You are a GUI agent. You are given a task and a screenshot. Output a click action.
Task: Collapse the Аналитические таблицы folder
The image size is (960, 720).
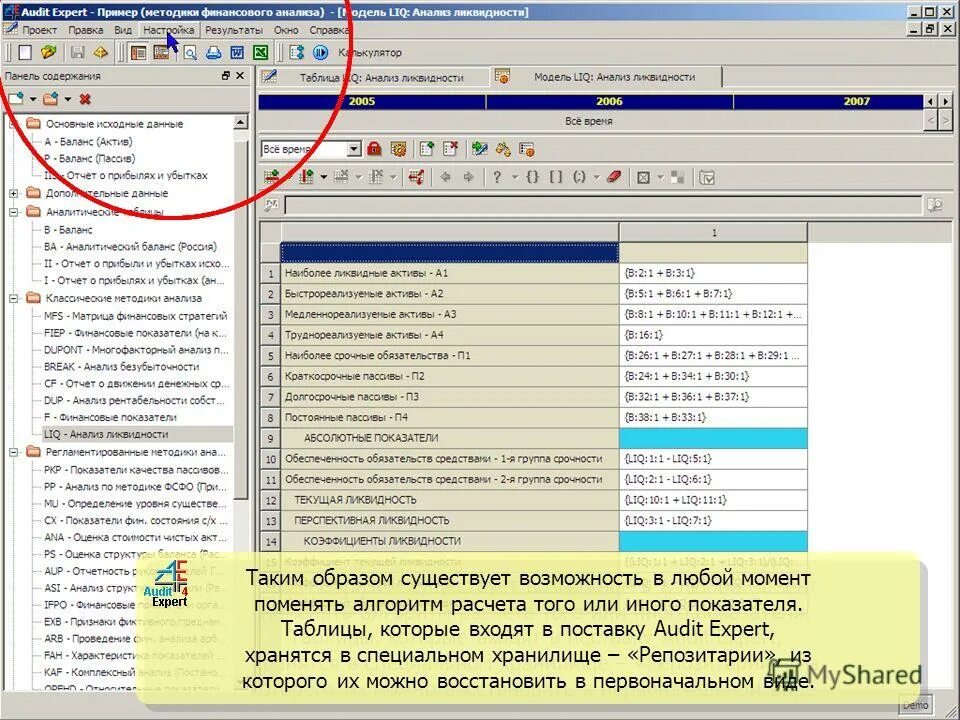[13, 212]
